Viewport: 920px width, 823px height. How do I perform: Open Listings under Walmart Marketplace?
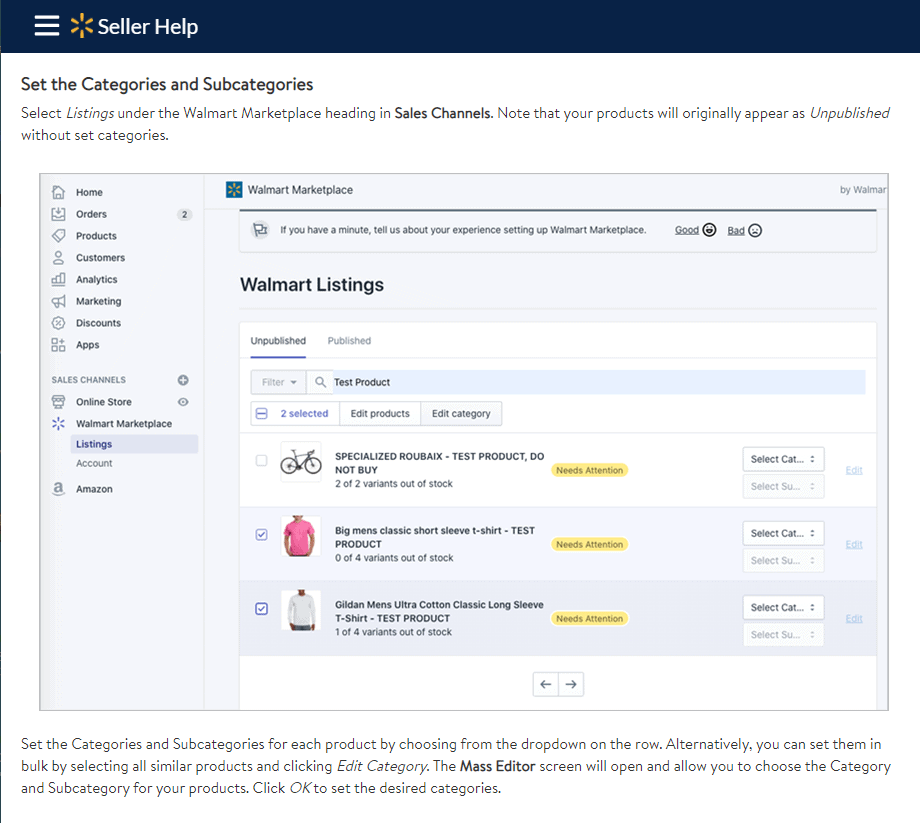[134, 444]
